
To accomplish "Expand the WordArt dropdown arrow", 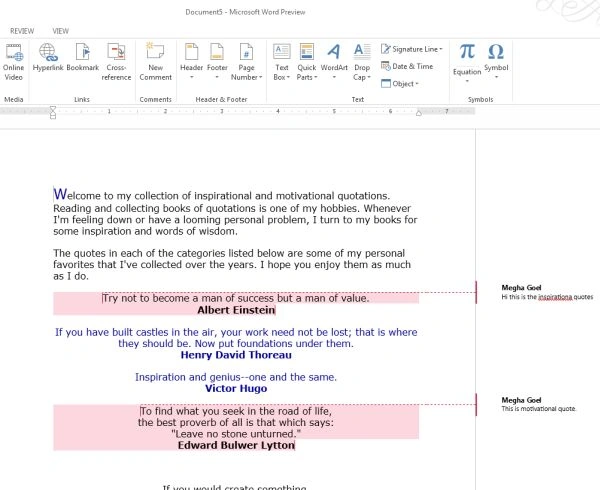I will [x=334, y=77].
